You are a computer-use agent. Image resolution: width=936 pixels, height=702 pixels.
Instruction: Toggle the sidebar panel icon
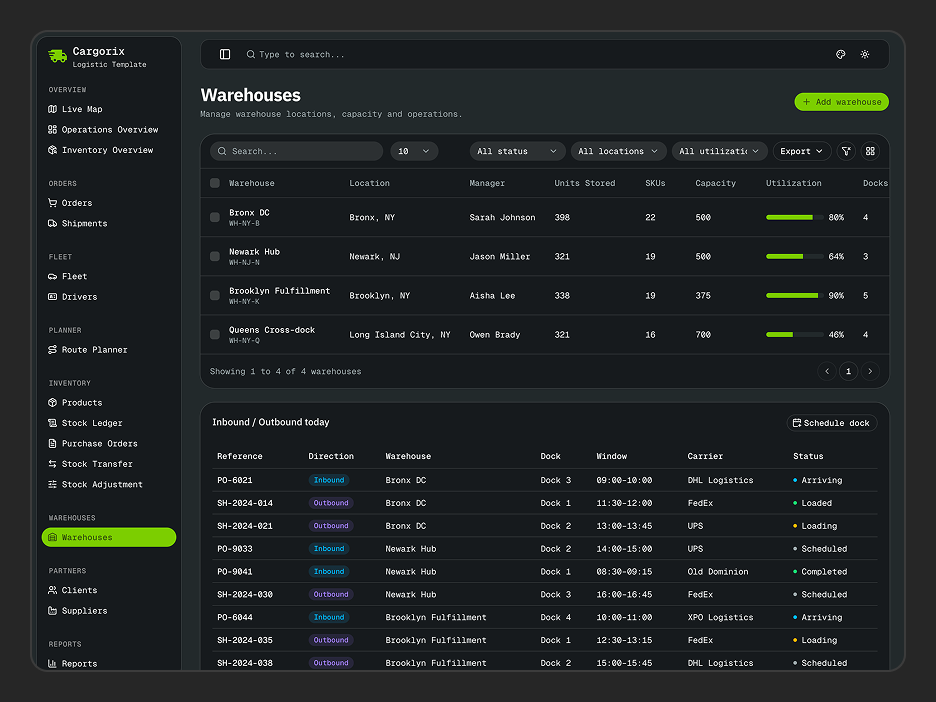[225, 54]
